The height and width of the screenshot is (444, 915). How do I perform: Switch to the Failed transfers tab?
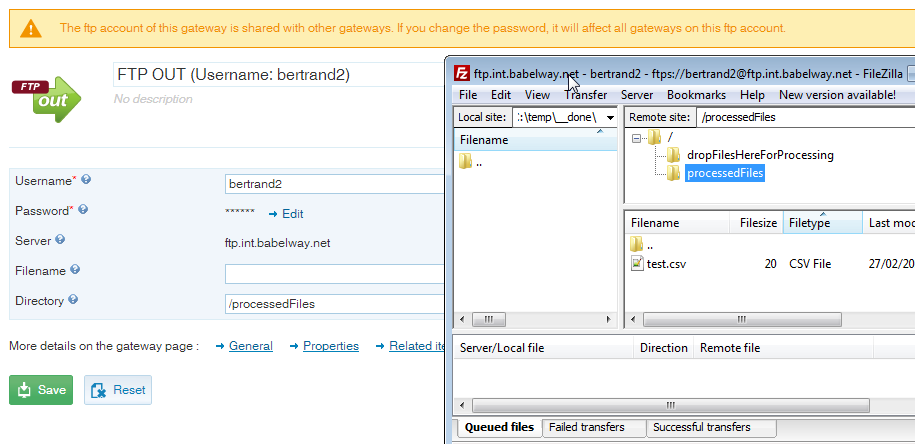pyautogui.click(x=593, y=428)
